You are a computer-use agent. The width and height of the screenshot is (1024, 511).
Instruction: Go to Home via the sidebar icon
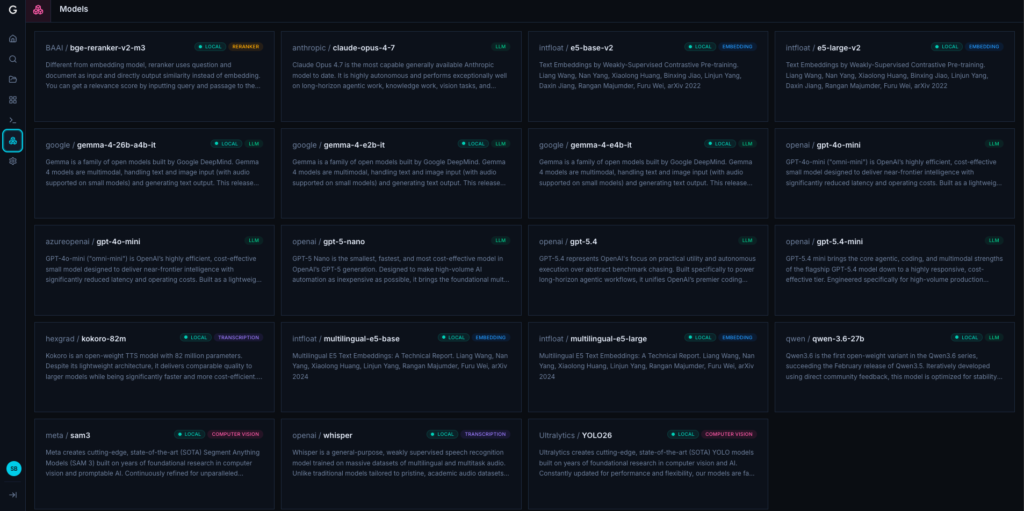click(12, 39)
